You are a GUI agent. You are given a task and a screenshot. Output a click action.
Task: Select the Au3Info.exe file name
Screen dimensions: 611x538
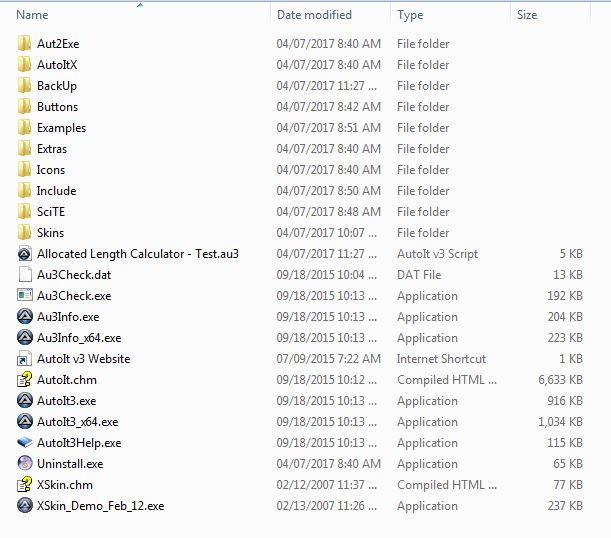tap(68, 317)
